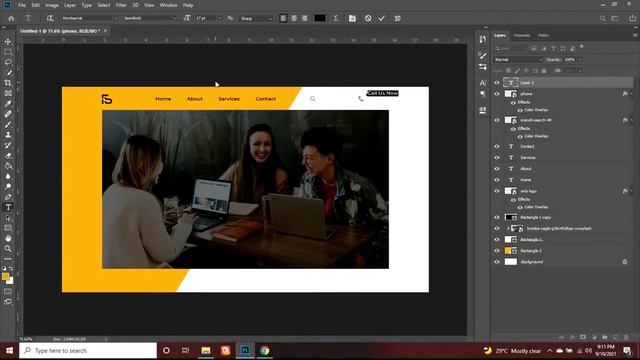Hide the Rectangle 1 copy layer
Viewport: 640px width, 360px height.
pos(497,218)
